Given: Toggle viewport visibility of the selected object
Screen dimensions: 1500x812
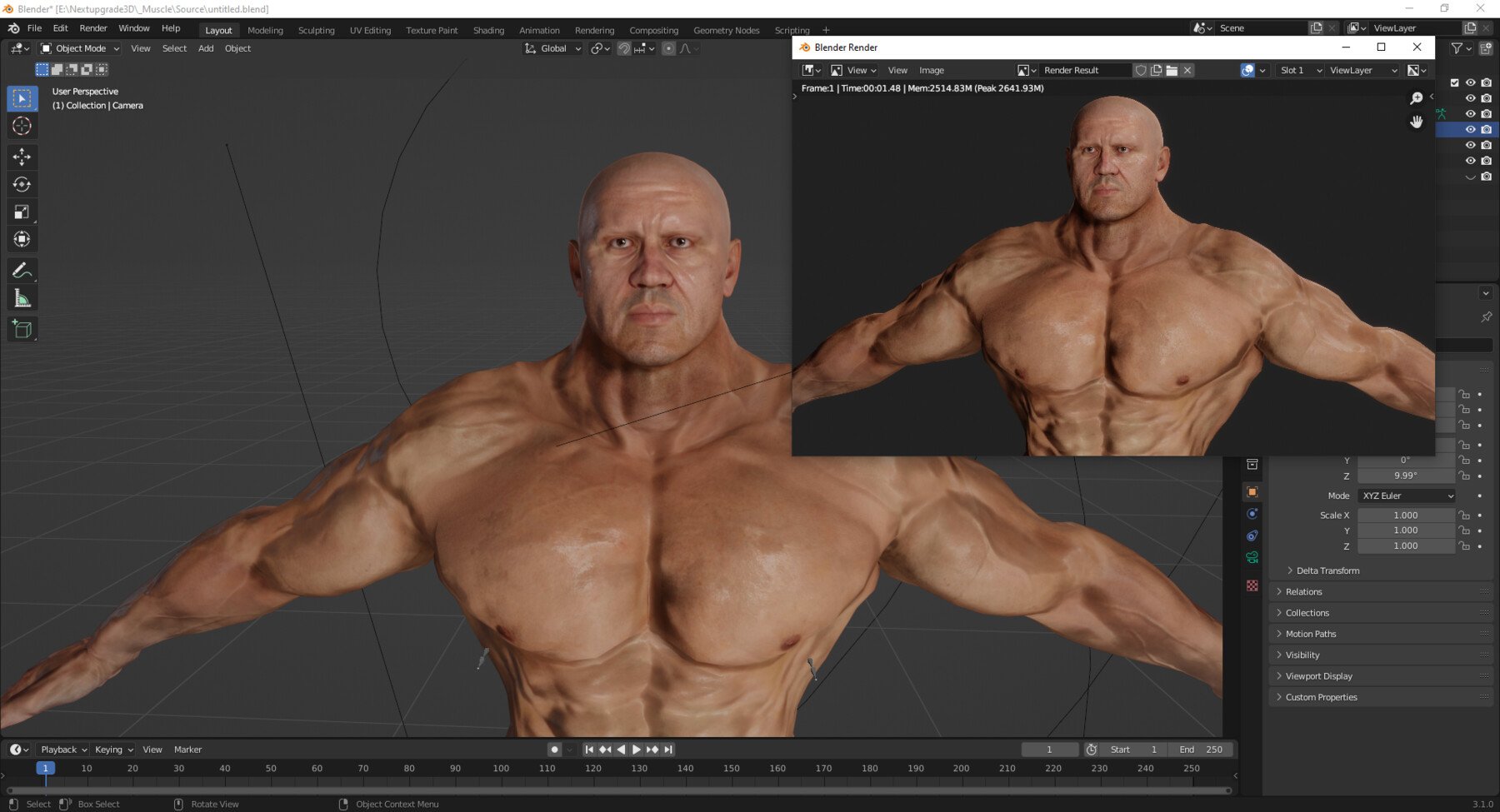Looking at the screenshot, I should pos(1472,129).
